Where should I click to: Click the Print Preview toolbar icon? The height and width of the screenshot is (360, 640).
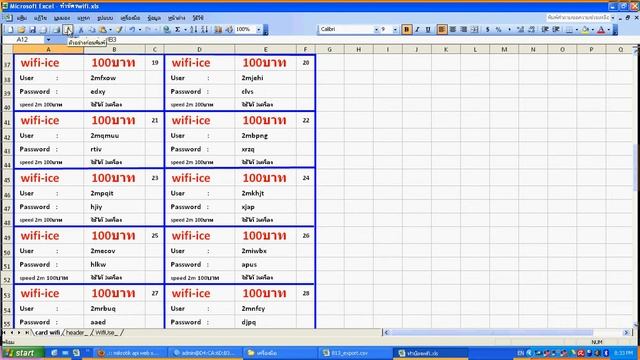point(68,29)
